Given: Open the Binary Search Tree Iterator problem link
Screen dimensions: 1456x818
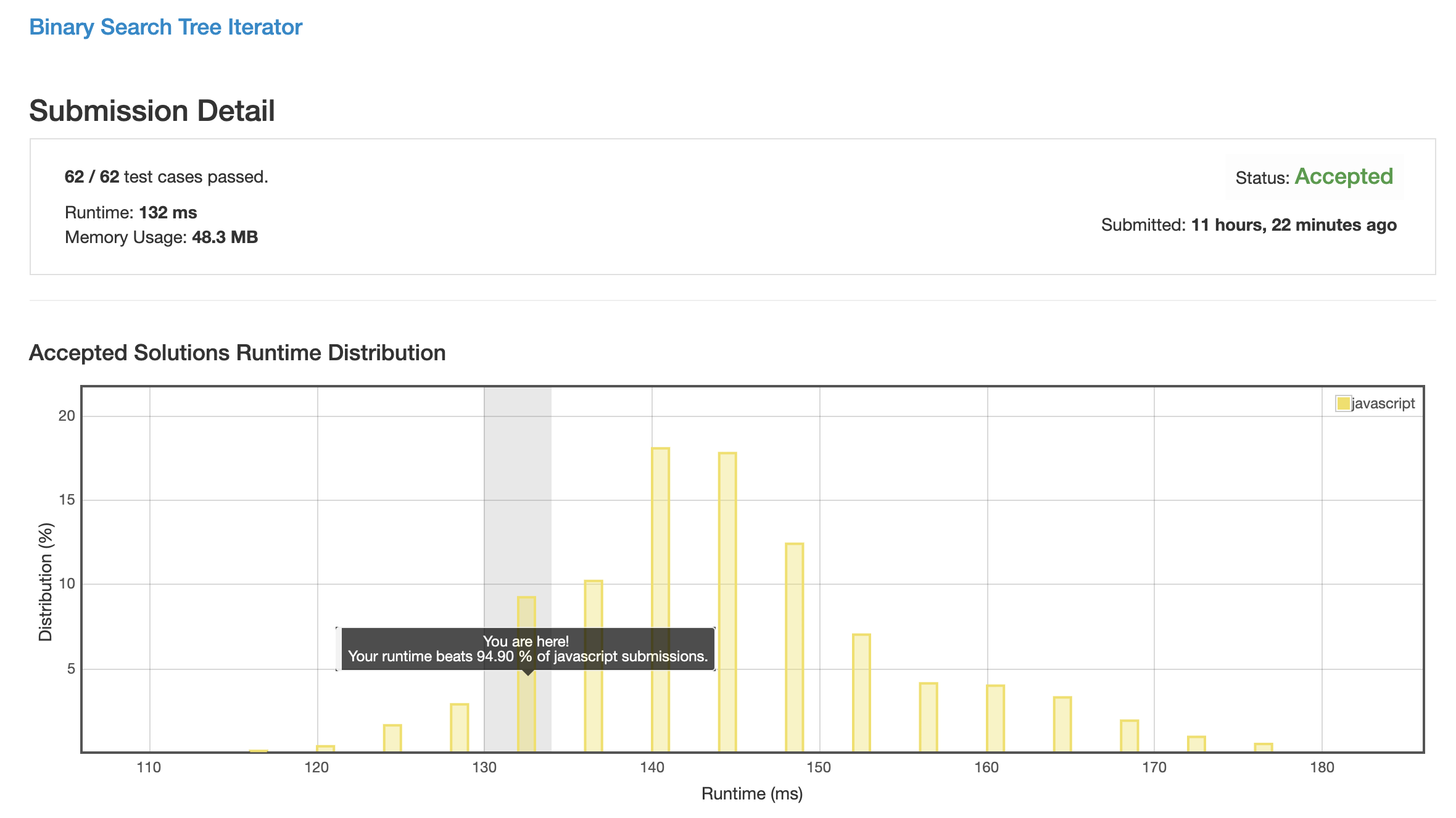Looking at the screenshot, I should pos(165,27).
